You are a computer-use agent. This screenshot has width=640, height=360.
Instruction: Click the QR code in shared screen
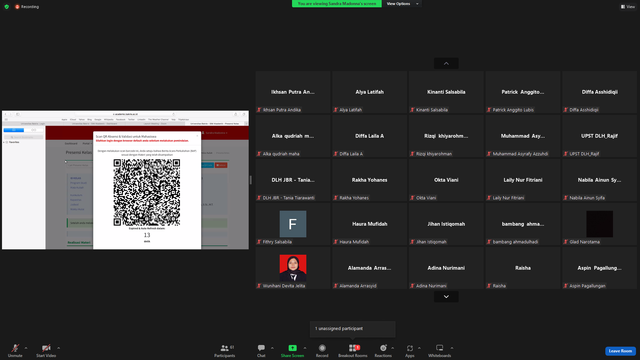[x=147, y=192]
